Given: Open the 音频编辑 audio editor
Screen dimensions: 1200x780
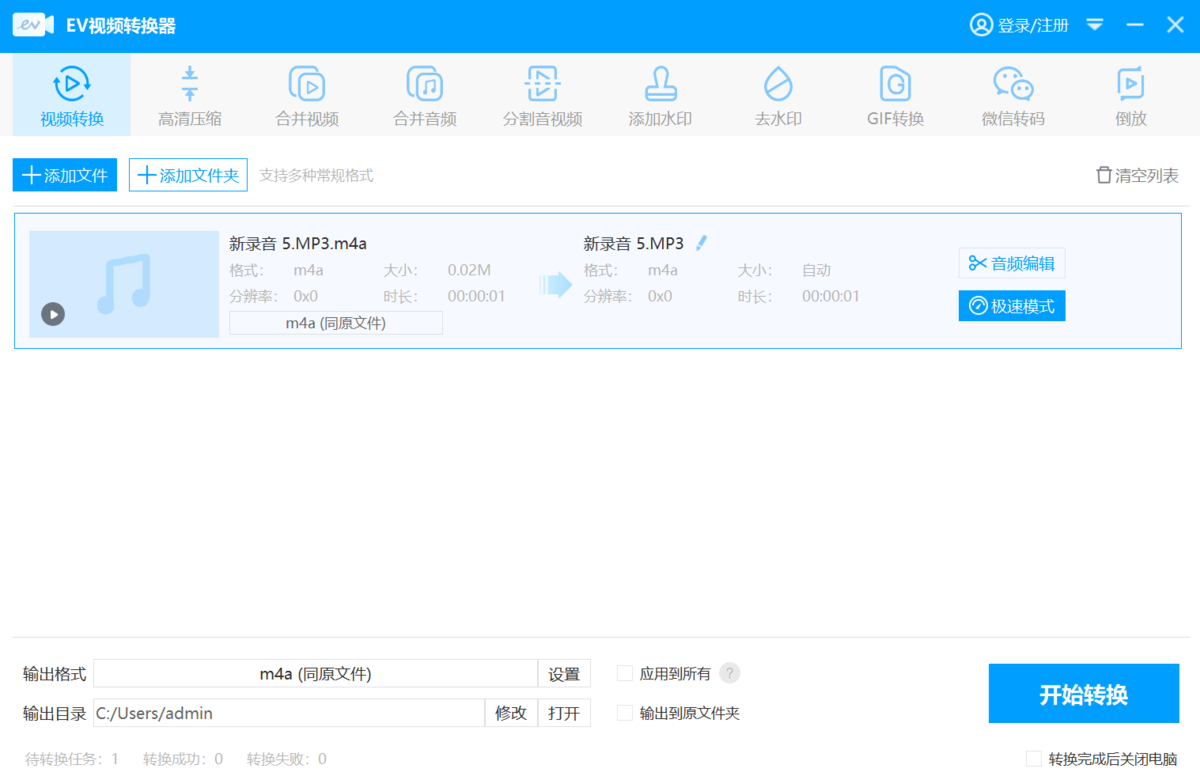Looking at the screenshot, I should (1011, 263).
